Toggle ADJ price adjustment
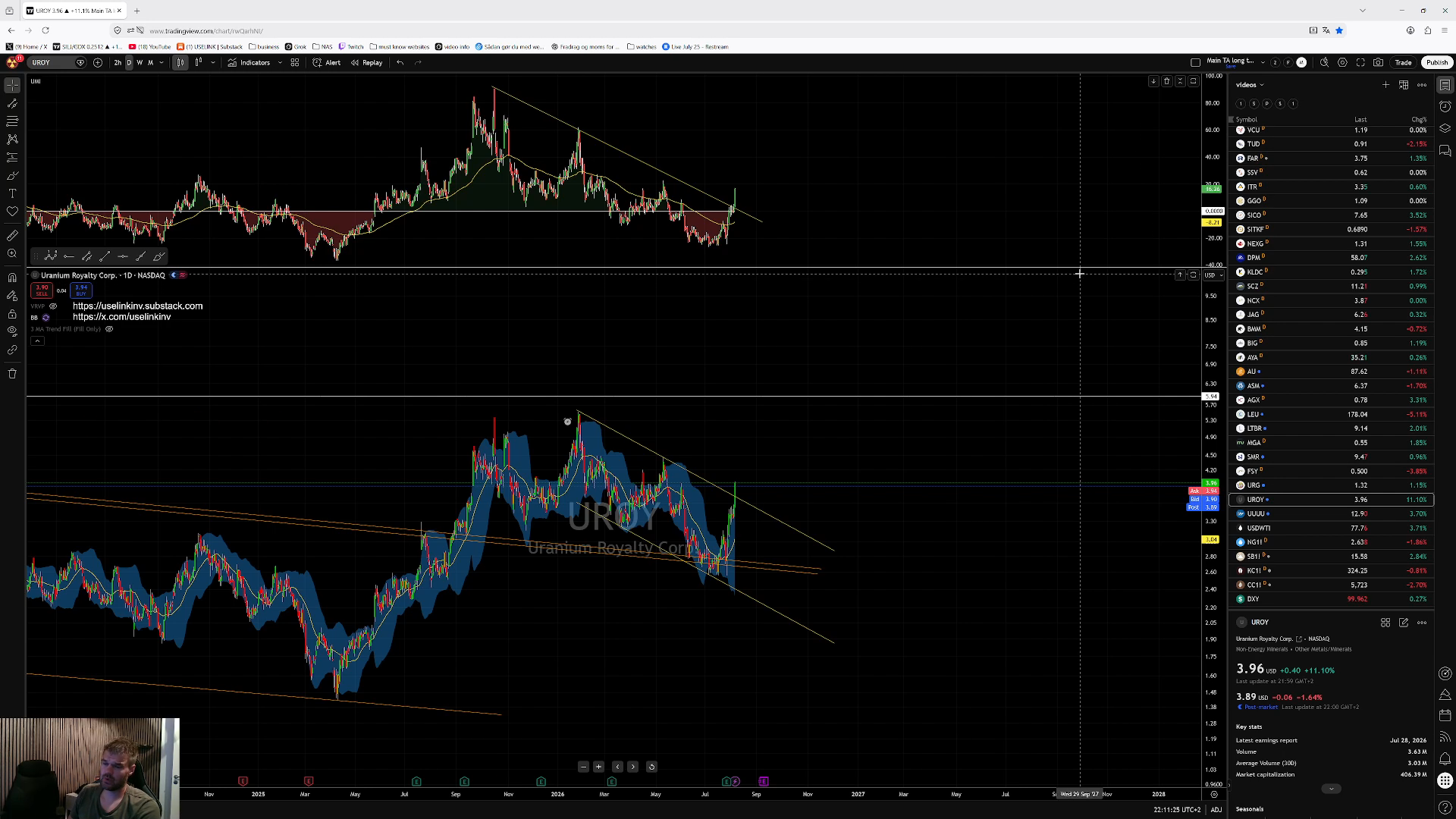1456x819 pixels. tap(1216, 810)
